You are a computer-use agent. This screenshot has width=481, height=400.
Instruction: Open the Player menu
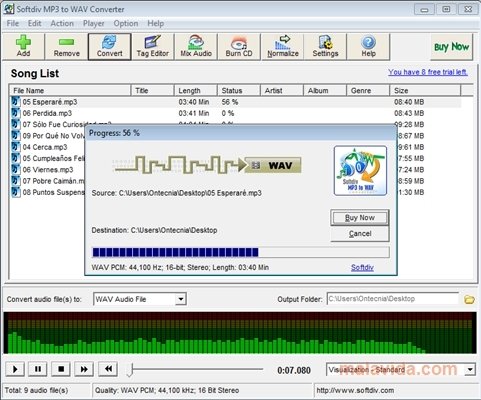[x=94, y=24]
